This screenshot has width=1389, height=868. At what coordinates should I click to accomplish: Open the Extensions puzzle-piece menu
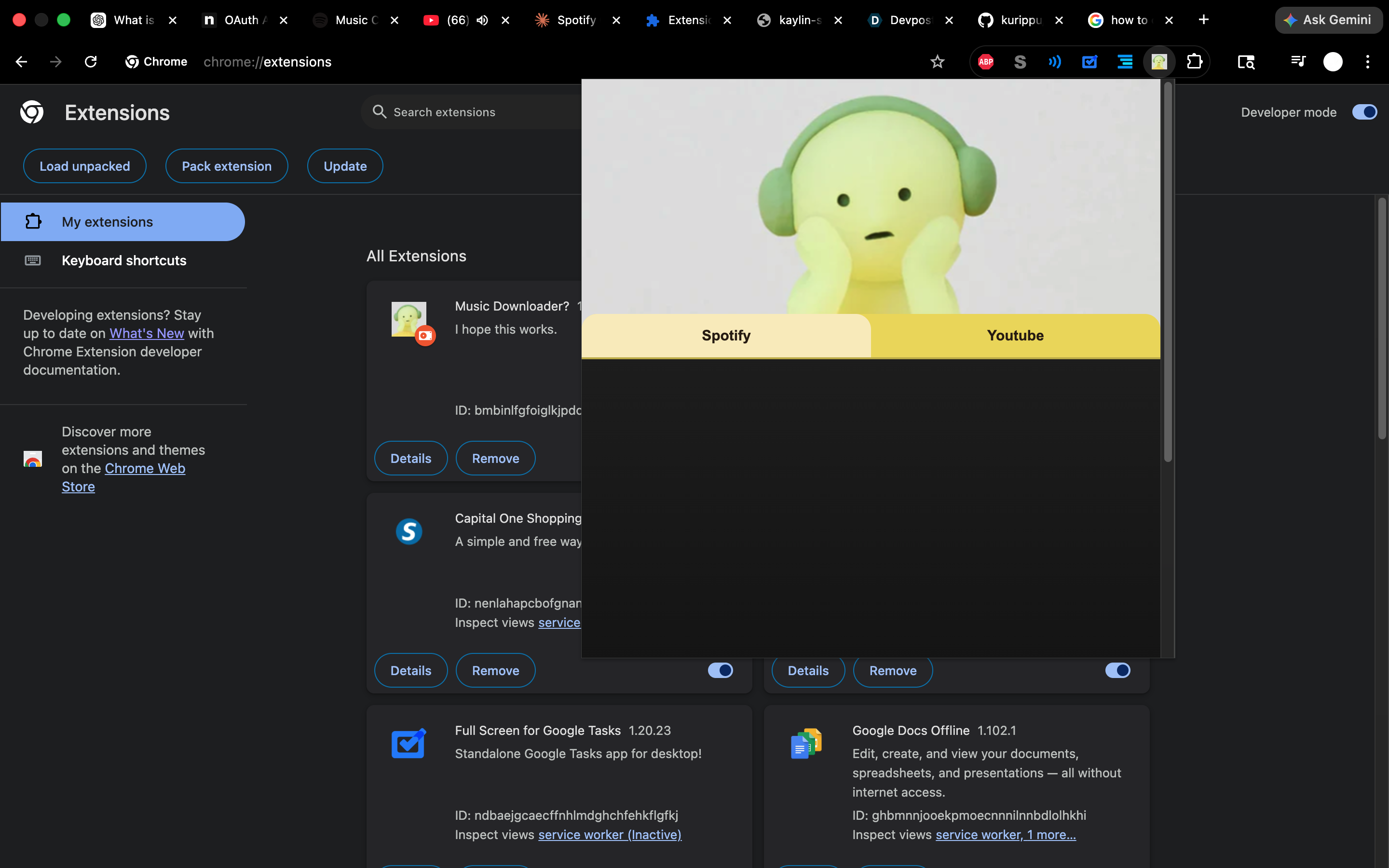[x=1195, y=62]
